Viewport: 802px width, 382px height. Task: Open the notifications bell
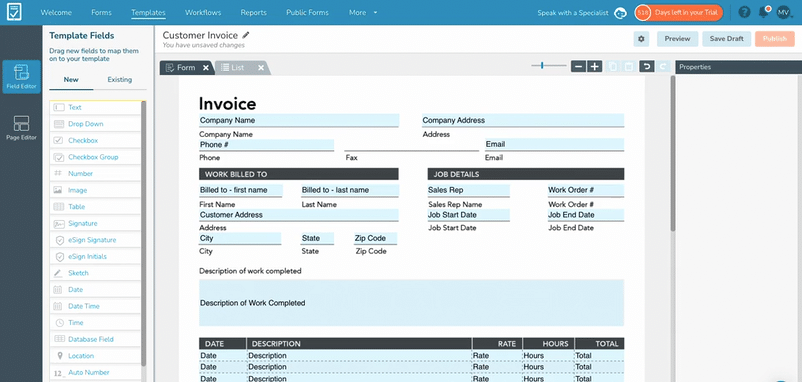click(764, 12)
